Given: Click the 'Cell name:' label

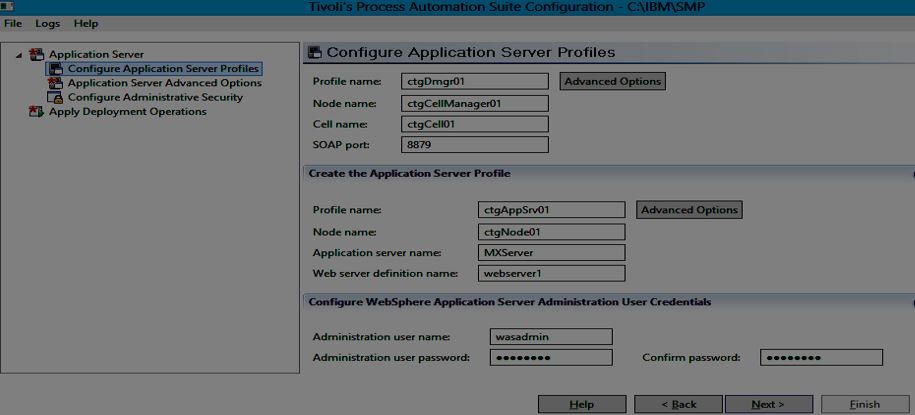Looking at the screenshot, I should [340, 124].
